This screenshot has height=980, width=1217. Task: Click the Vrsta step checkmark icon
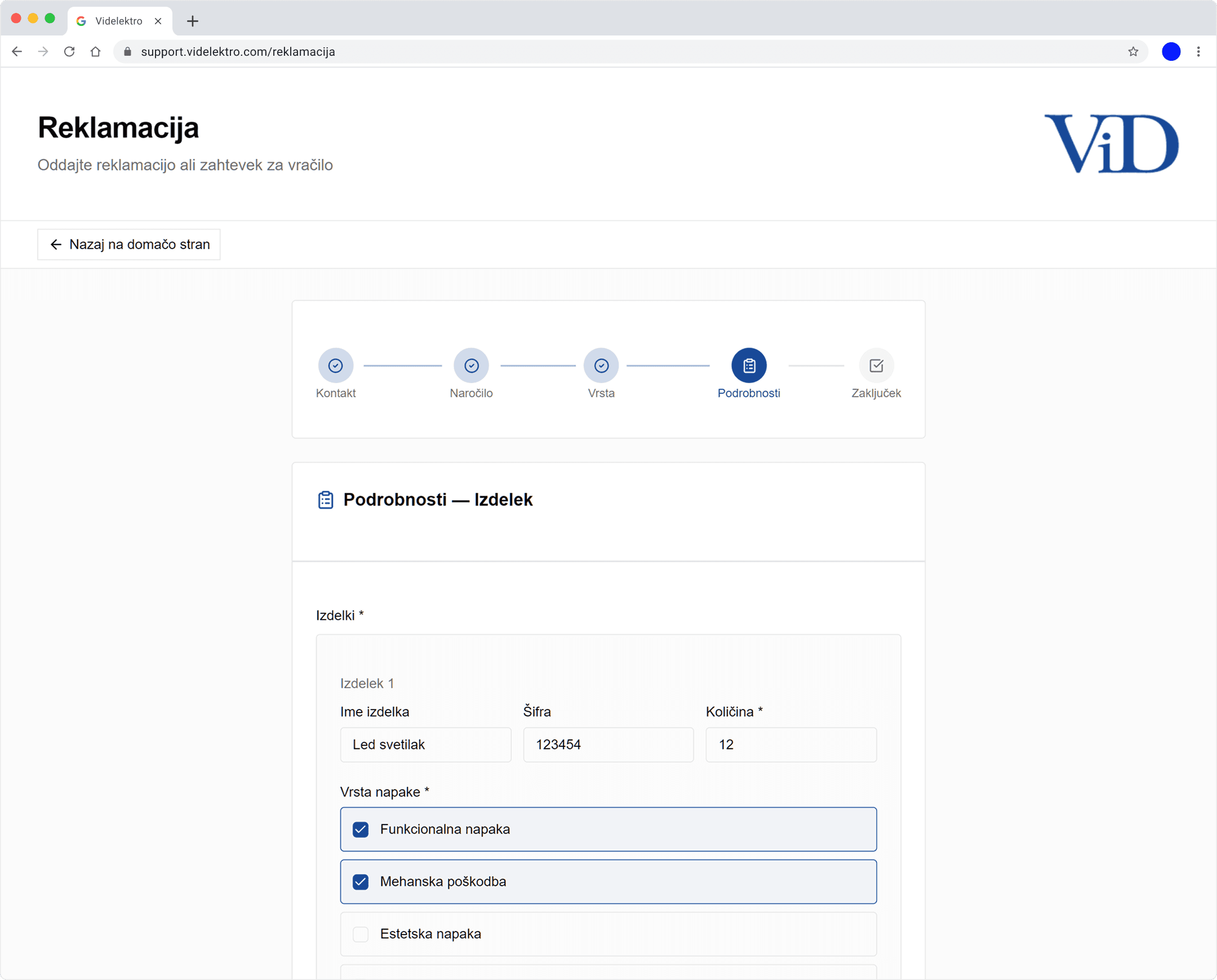tap(601, 366)
